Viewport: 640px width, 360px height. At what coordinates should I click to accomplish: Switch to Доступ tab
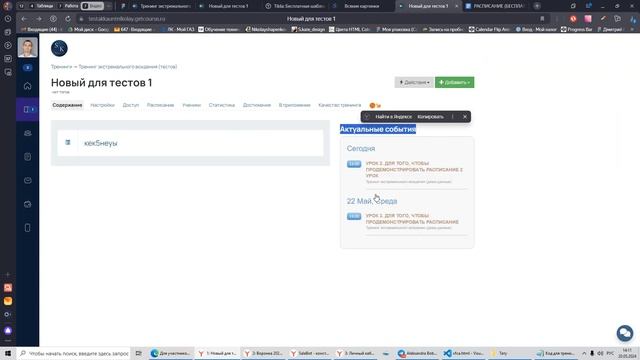point(131,105)
